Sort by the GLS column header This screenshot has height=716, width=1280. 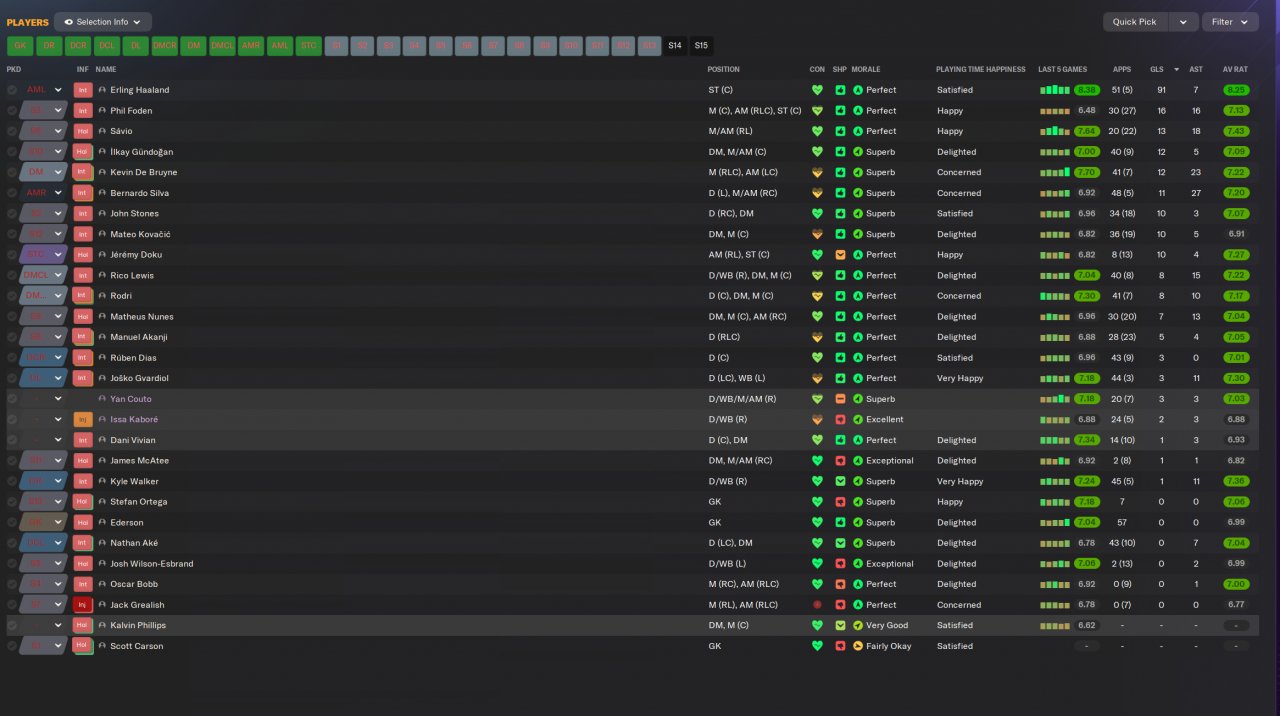pos(1156,70)
